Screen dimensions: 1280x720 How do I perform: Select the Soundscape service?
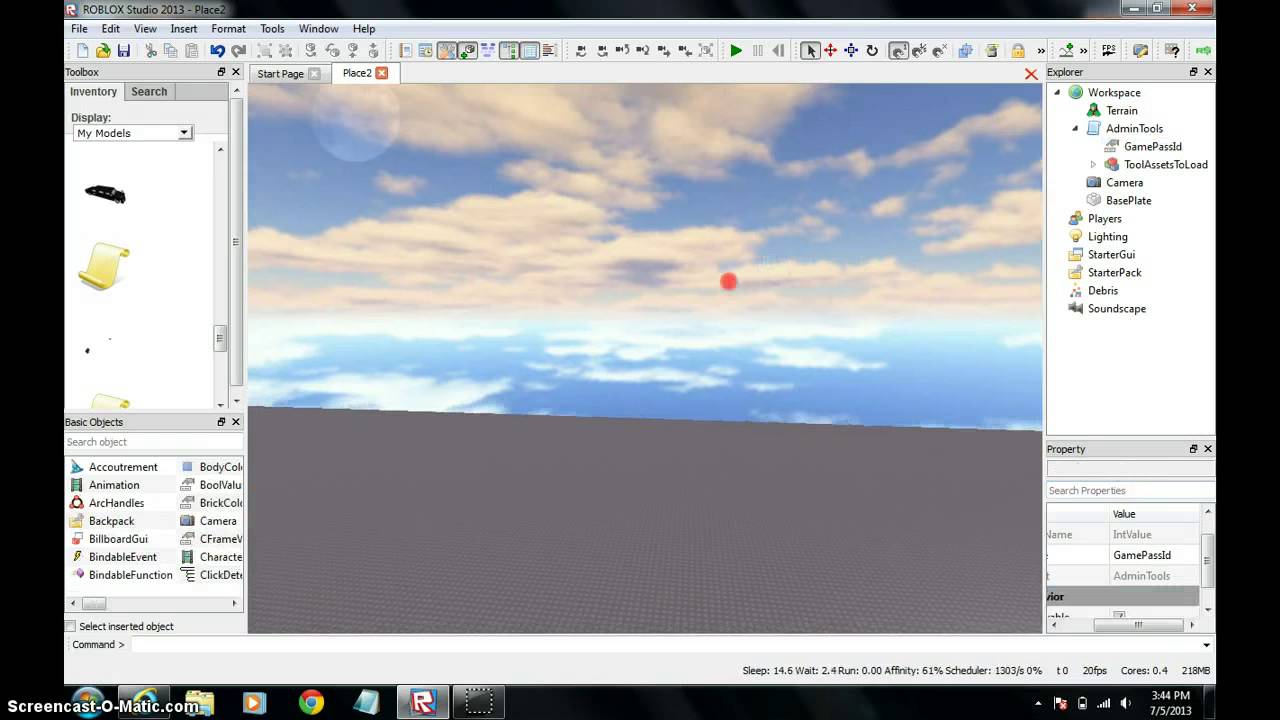[x=1116, y=308]
